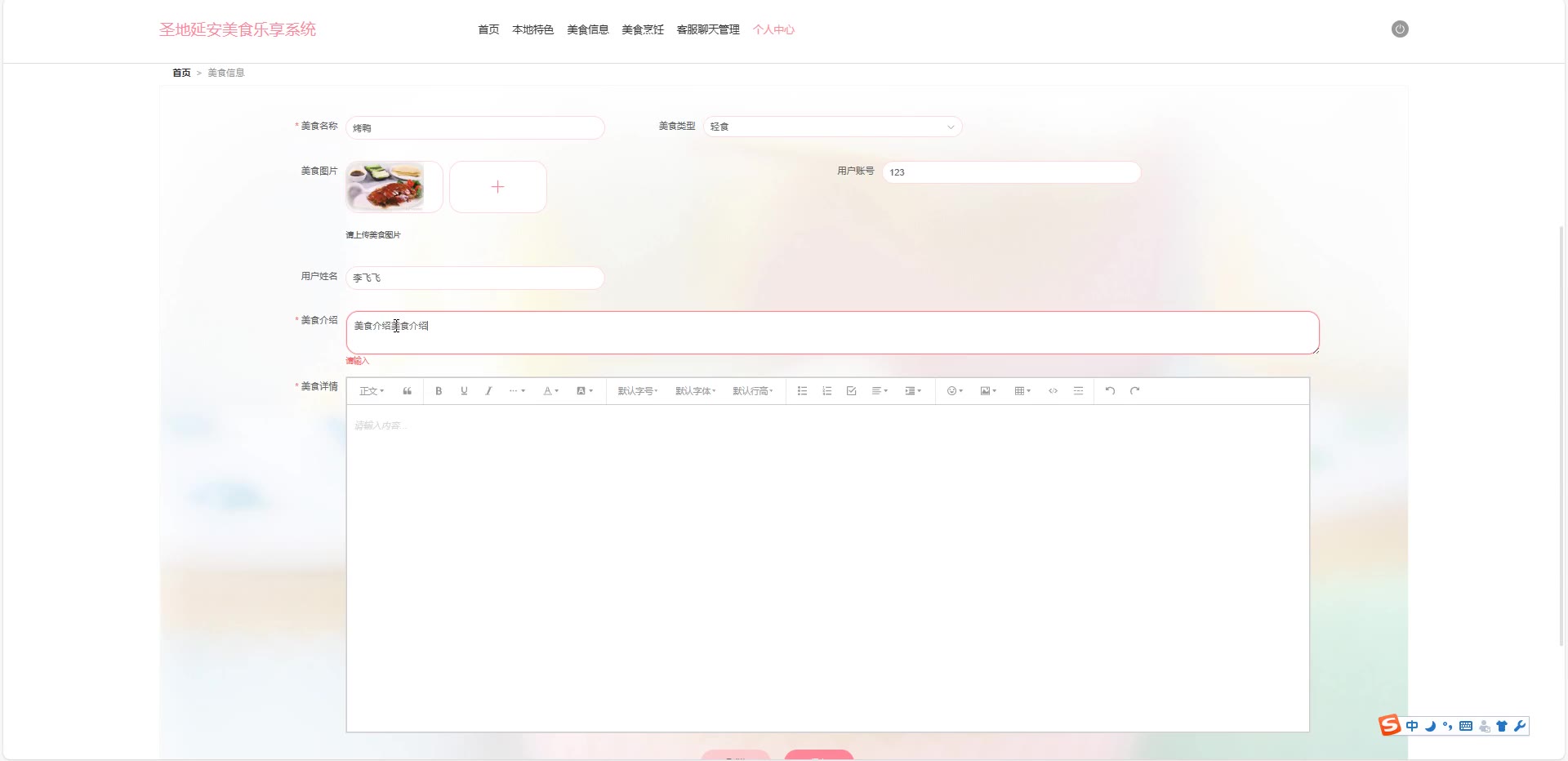
Task: Open 客服聊天管理 navigation item
Action: coord(708,29)
